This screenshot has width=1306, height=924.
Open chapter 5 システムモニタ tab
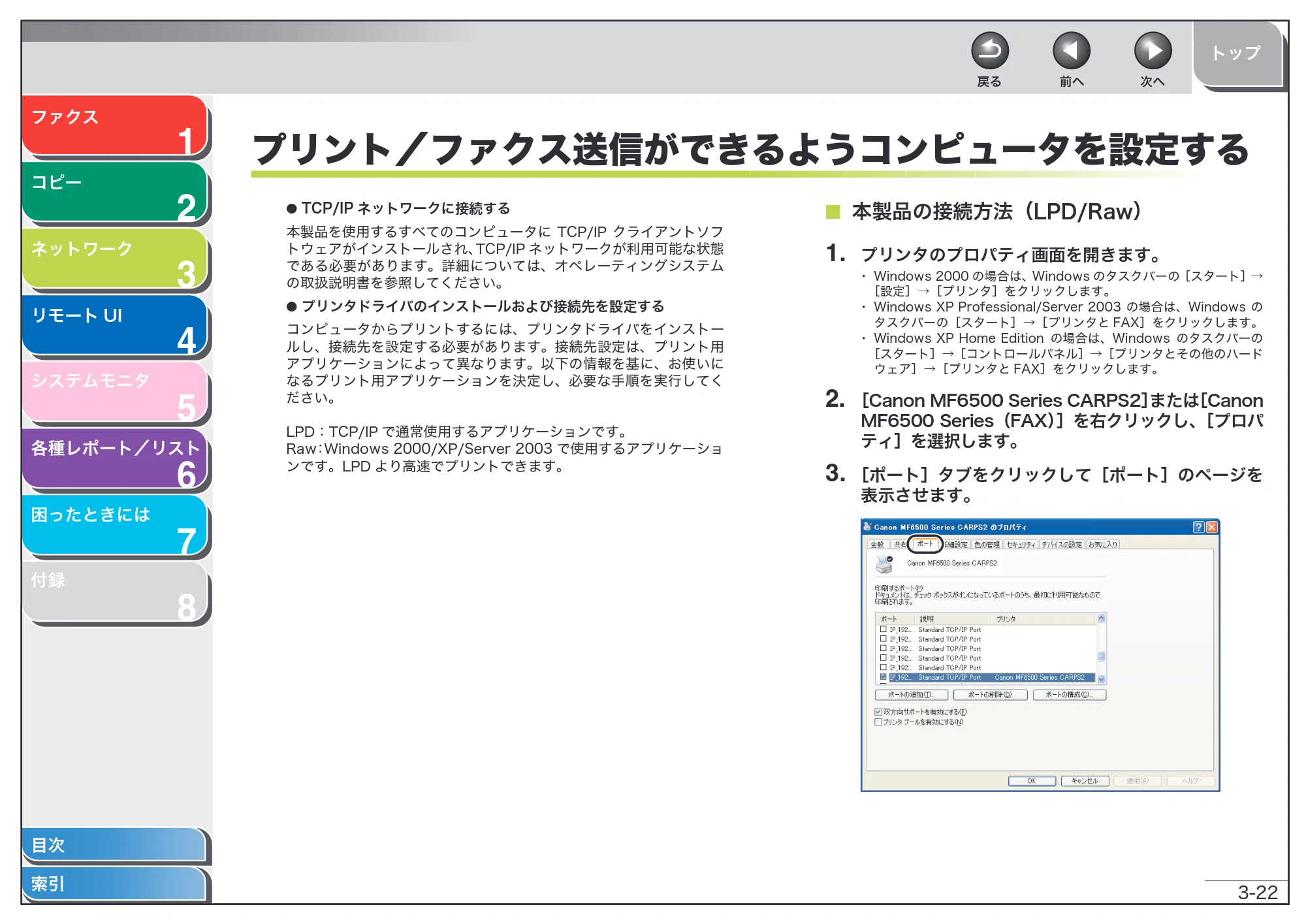(114, 392)
